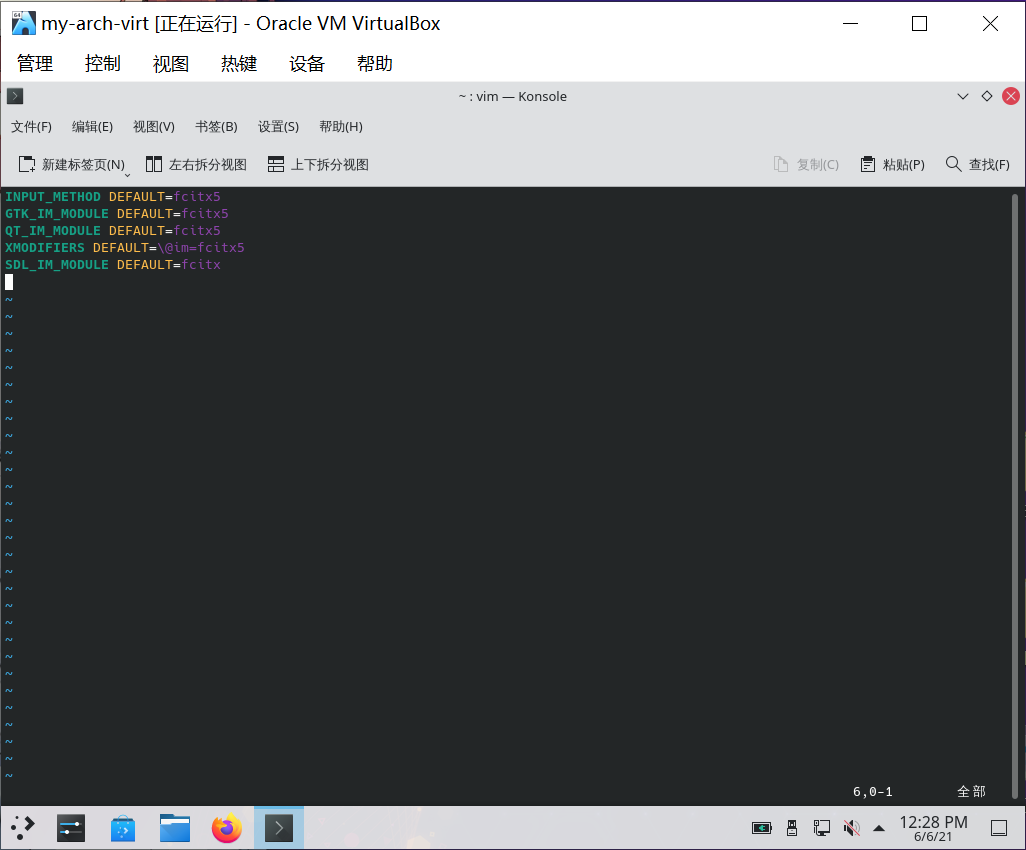Paste clipboard contents with 粘贴(P)
Screen dimensions: 1026x850
tap(893, 164)
